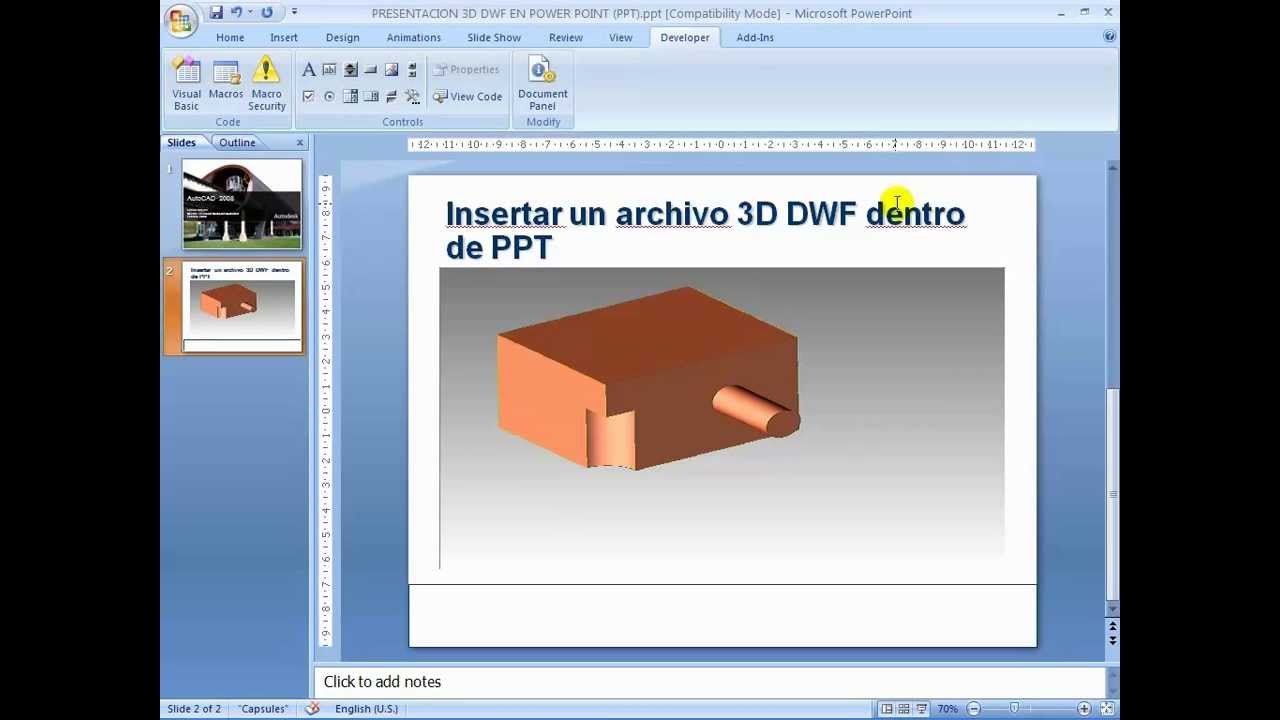Open the Visual Basic editor

[x=186, y=84]
